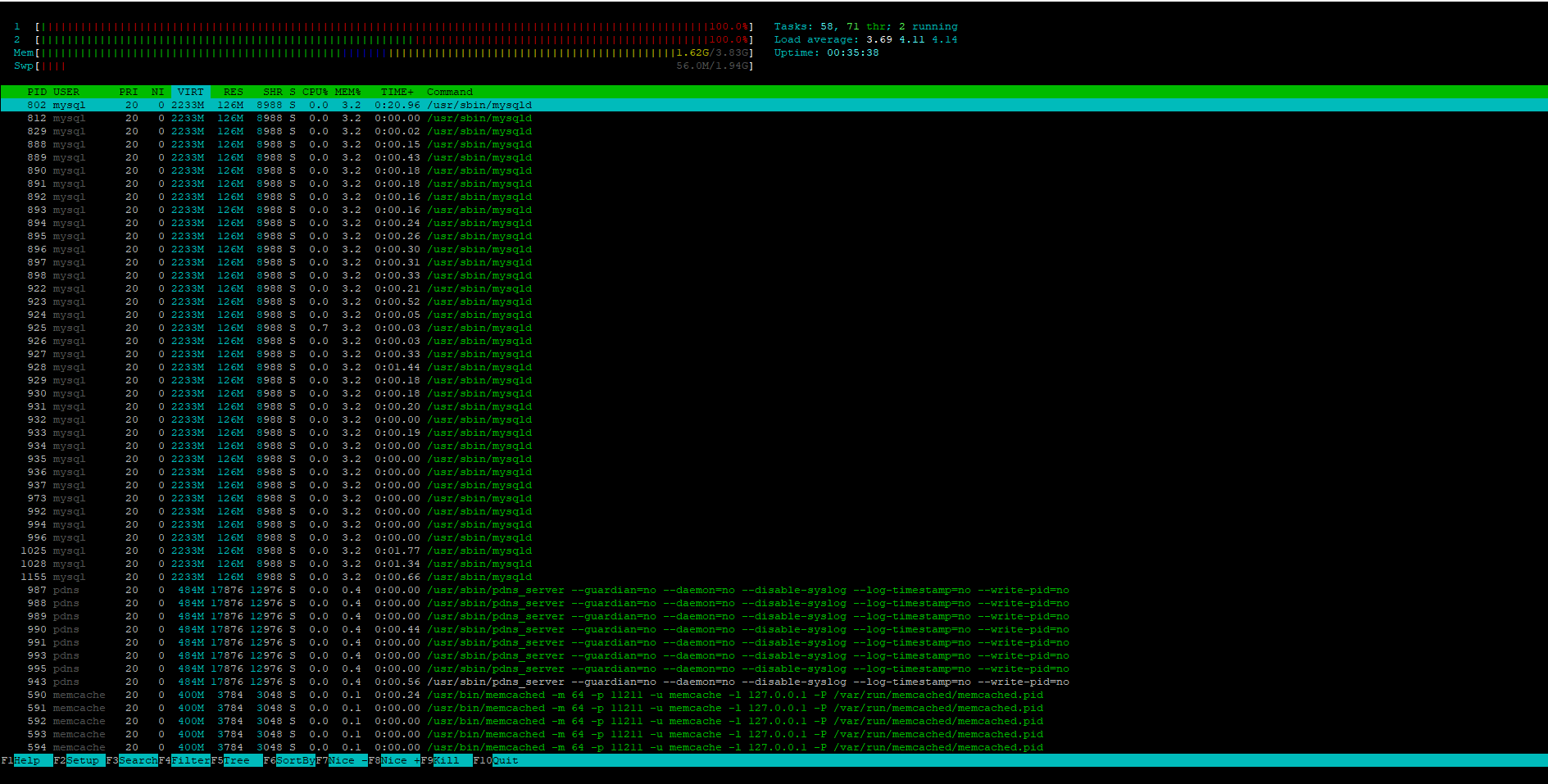This screenshot has width=1548, height=784.
Task: Select mysqld process row PID 812
Action: pyautogui.click(x=774, y=118)
